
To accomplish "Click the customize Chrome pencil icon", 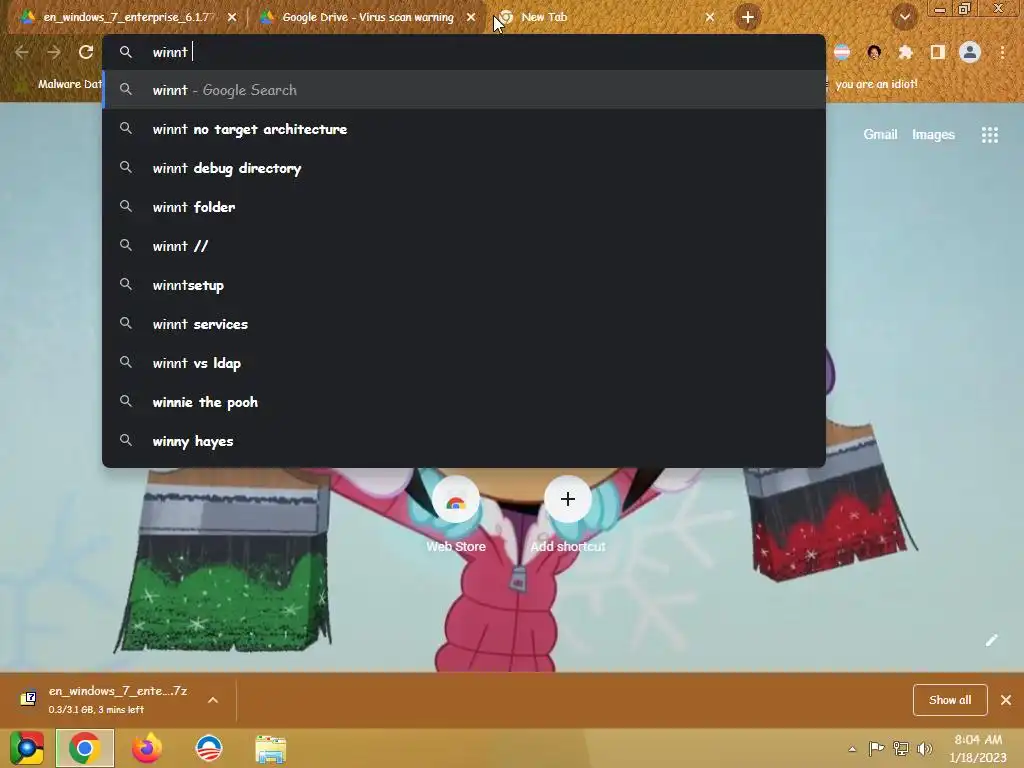I will tap(991, 640).
